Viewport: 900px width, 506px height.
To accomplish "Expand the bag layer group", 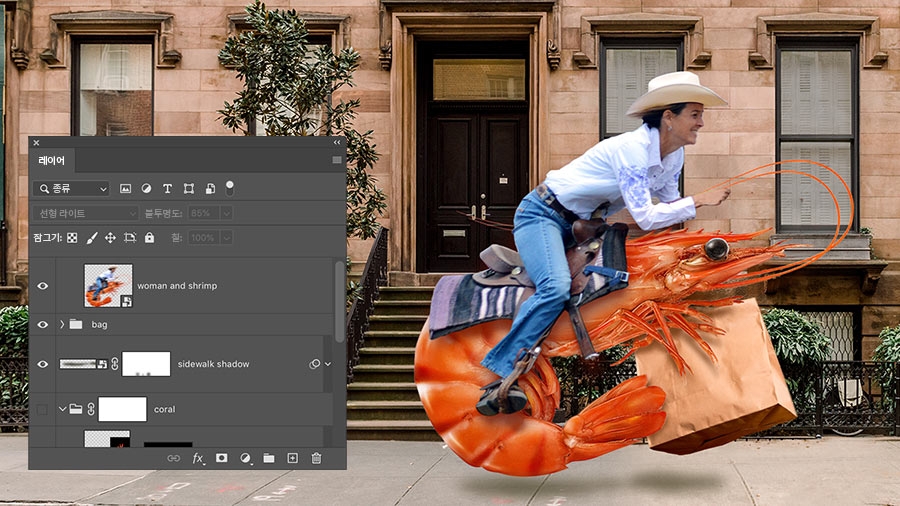I will tap(62, 324).
